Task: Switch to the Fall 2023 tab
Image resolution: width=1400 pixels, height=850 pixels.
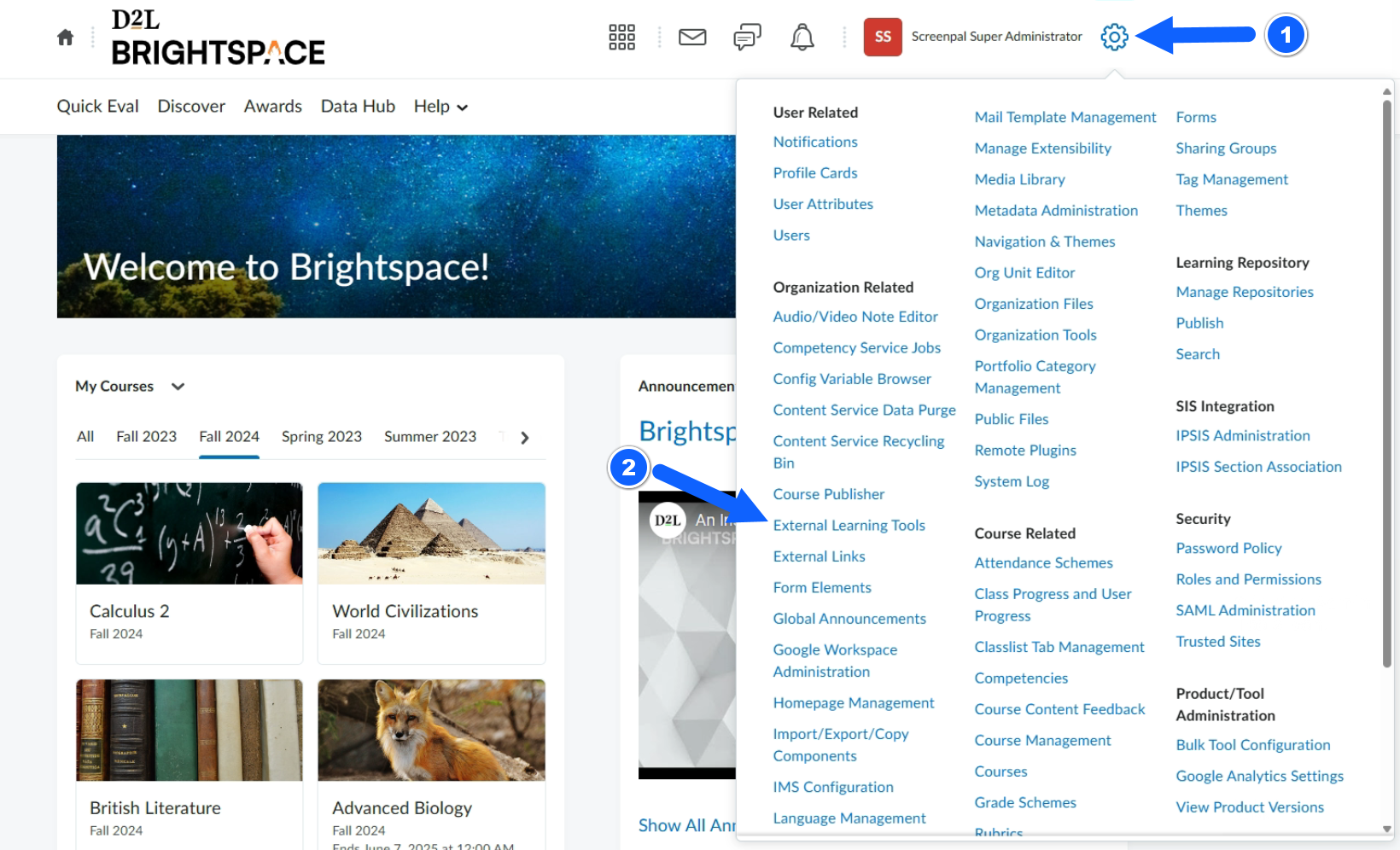Action: (x=146, y=437)
